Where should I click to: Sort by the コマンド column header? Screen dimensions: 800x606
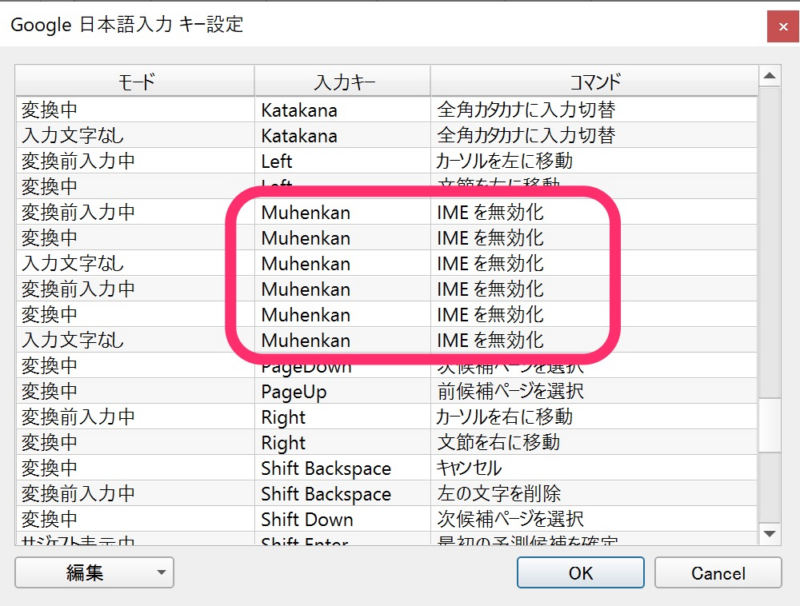coord(594,81)
